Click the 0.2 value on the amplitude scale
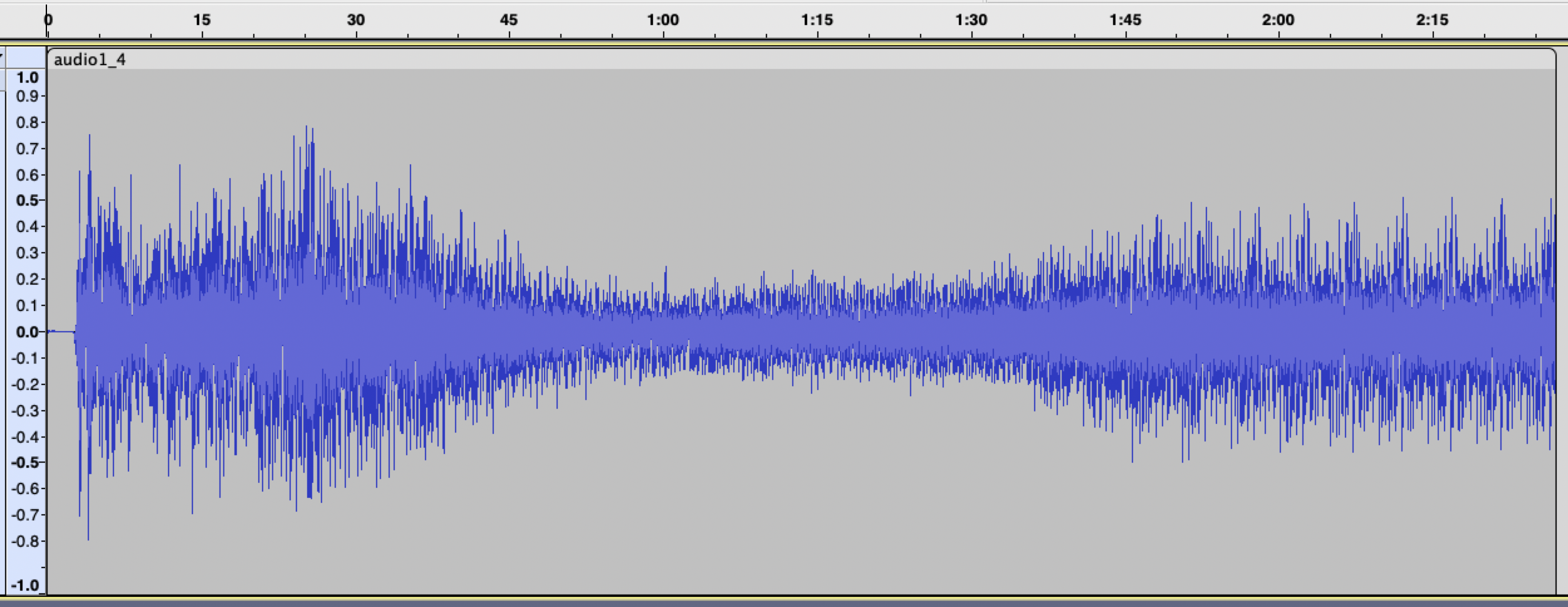 (x=28, y=279)
